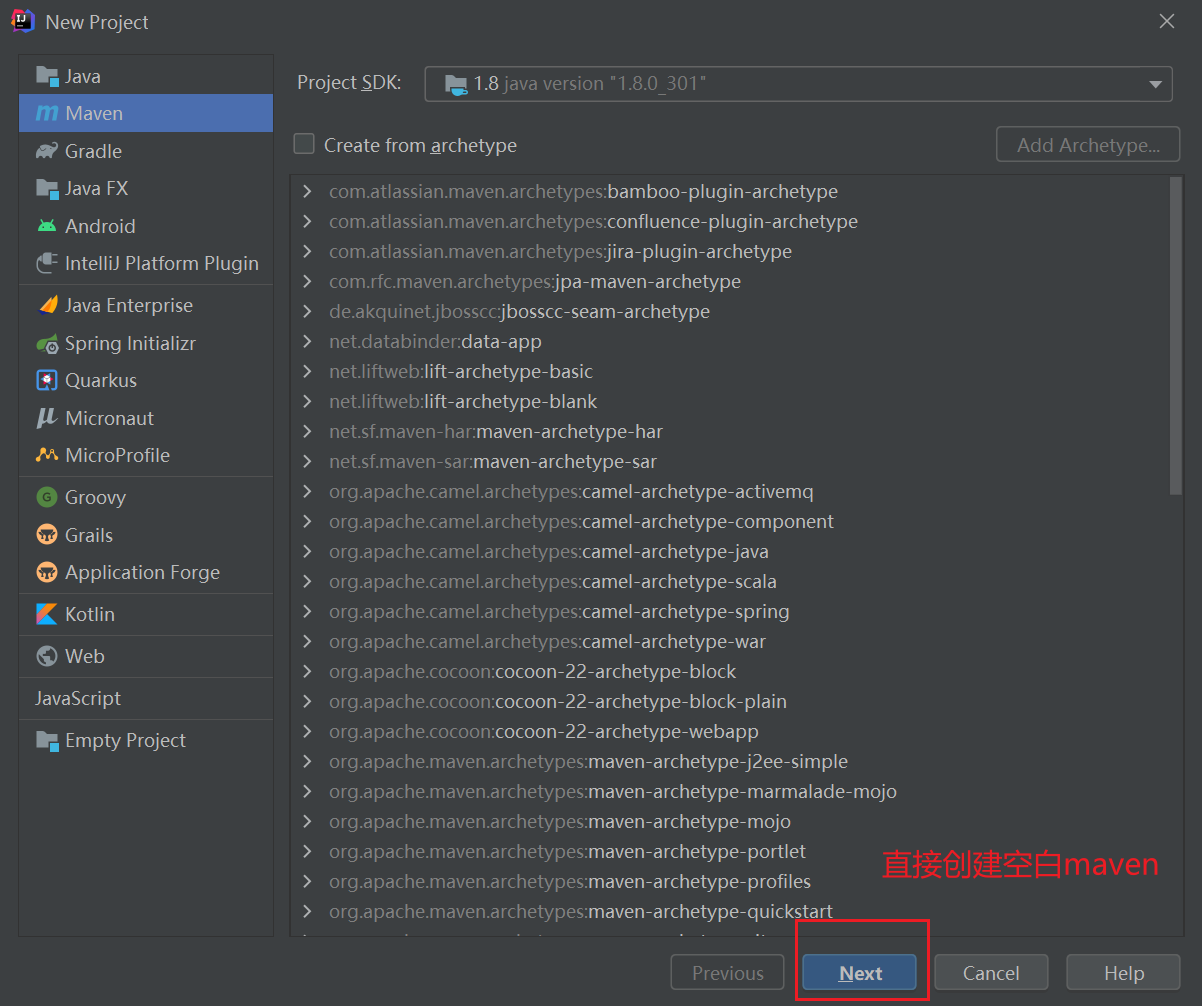
Task: Select the JavaScript project type
Action: coord(146,698)
